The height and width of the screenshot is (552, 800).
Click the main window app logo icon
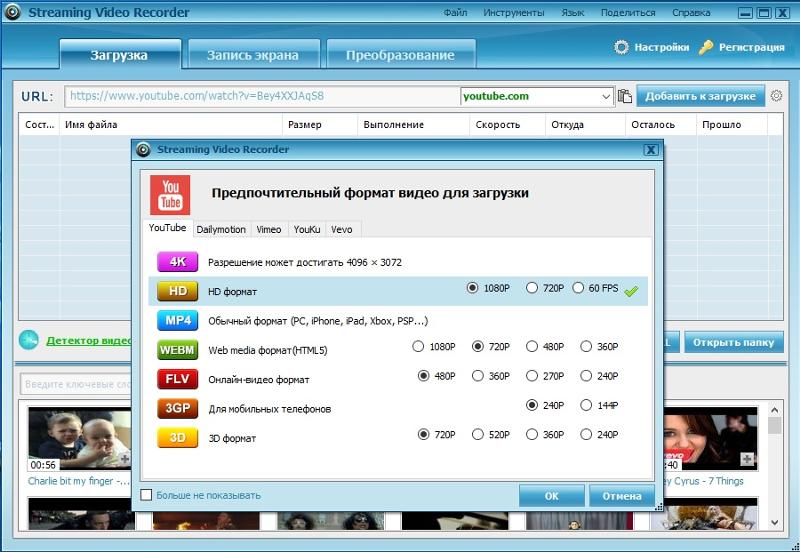point(12,12)
